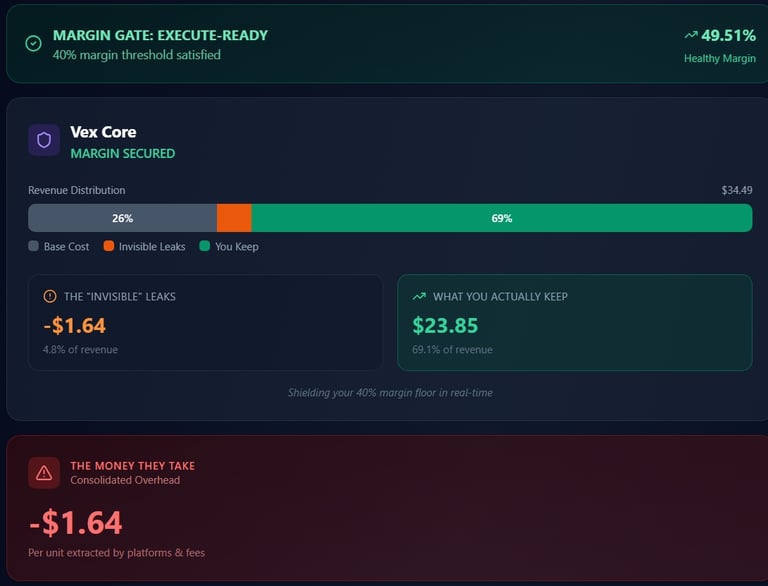Image resolution: width=768 pixels, height=586 pixels.
Task: Click the gray Base Cost legend swatch
Action: click(34, 246)
